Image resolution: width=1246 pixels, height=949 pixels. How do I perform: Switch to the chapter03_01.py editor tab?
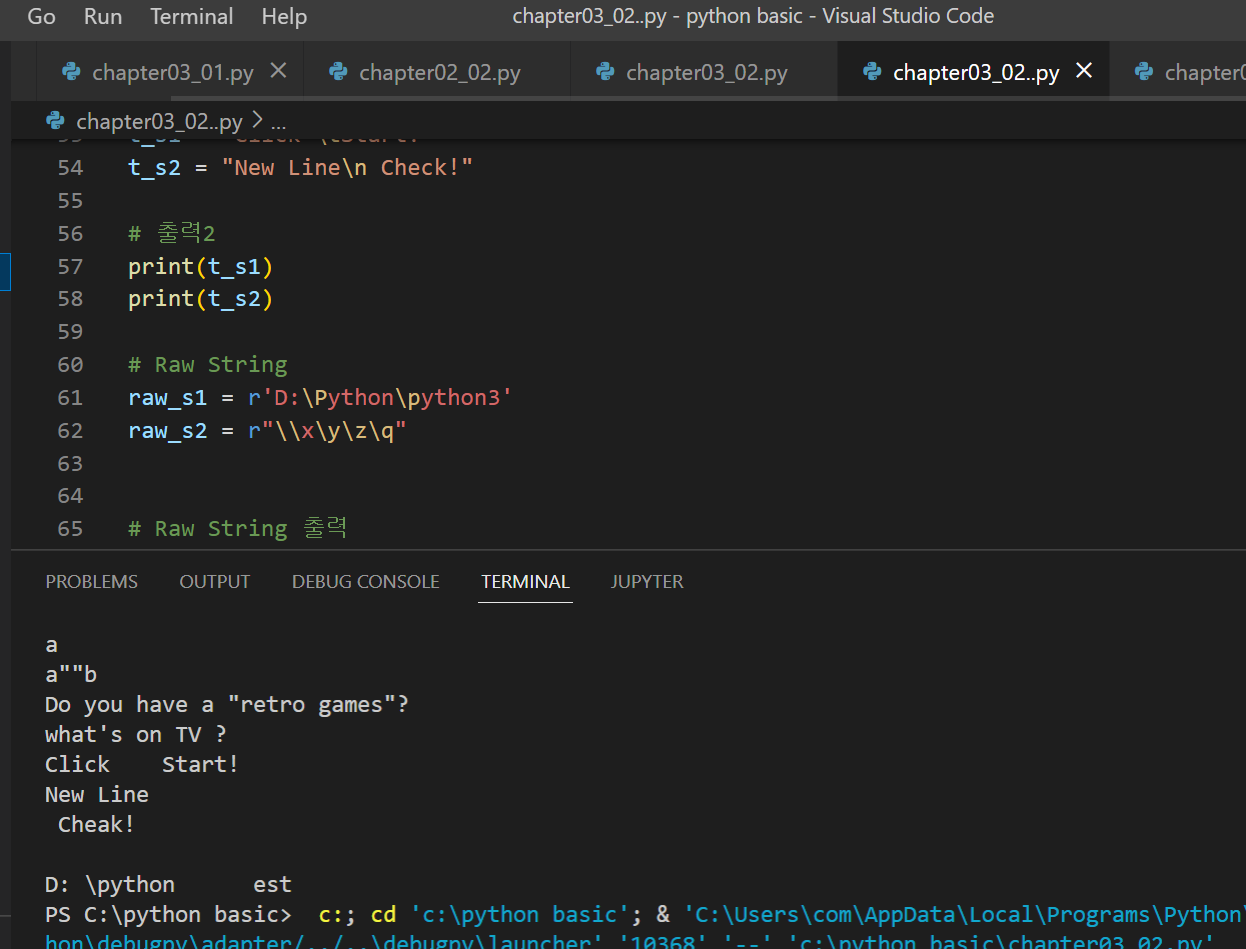(172, 72)
